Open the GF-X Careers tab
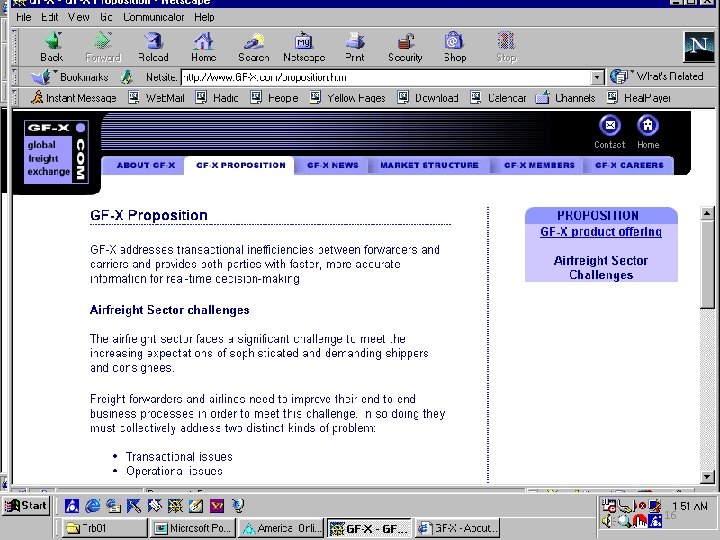 coord(629,165)
